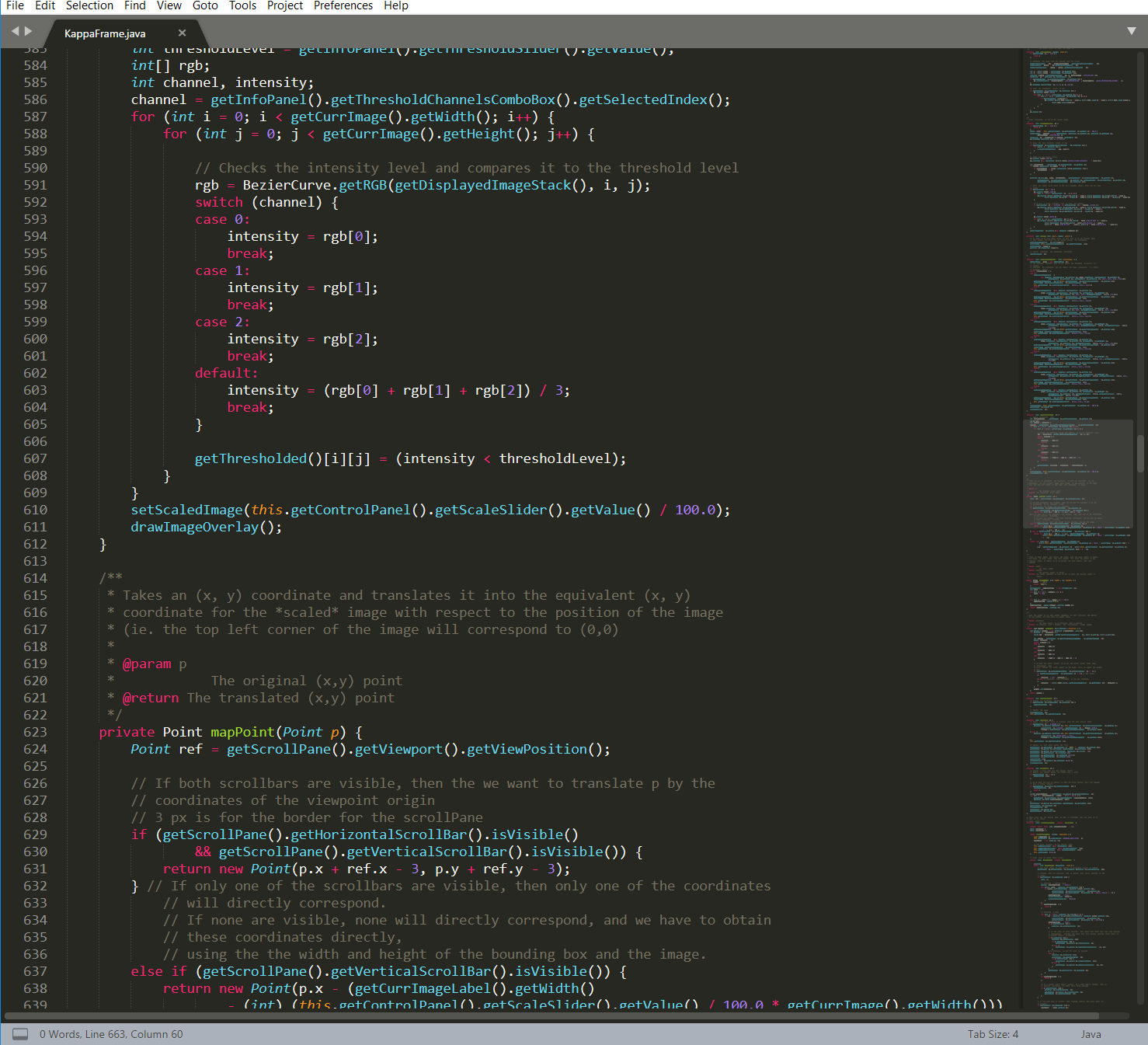
Task: Click the sidebar panel icon in the status bar
Action: pyautogui.click(x=19, y=1033)
